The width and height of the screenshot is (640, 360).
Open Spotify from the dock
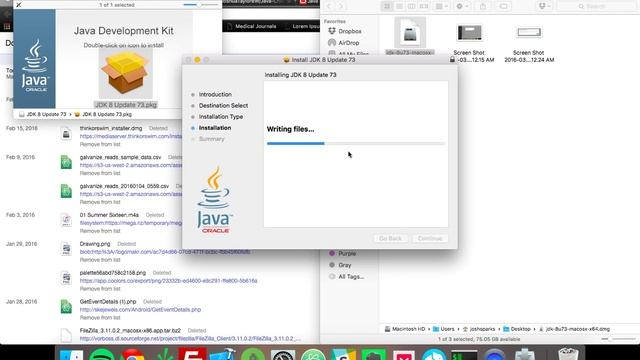102,354
